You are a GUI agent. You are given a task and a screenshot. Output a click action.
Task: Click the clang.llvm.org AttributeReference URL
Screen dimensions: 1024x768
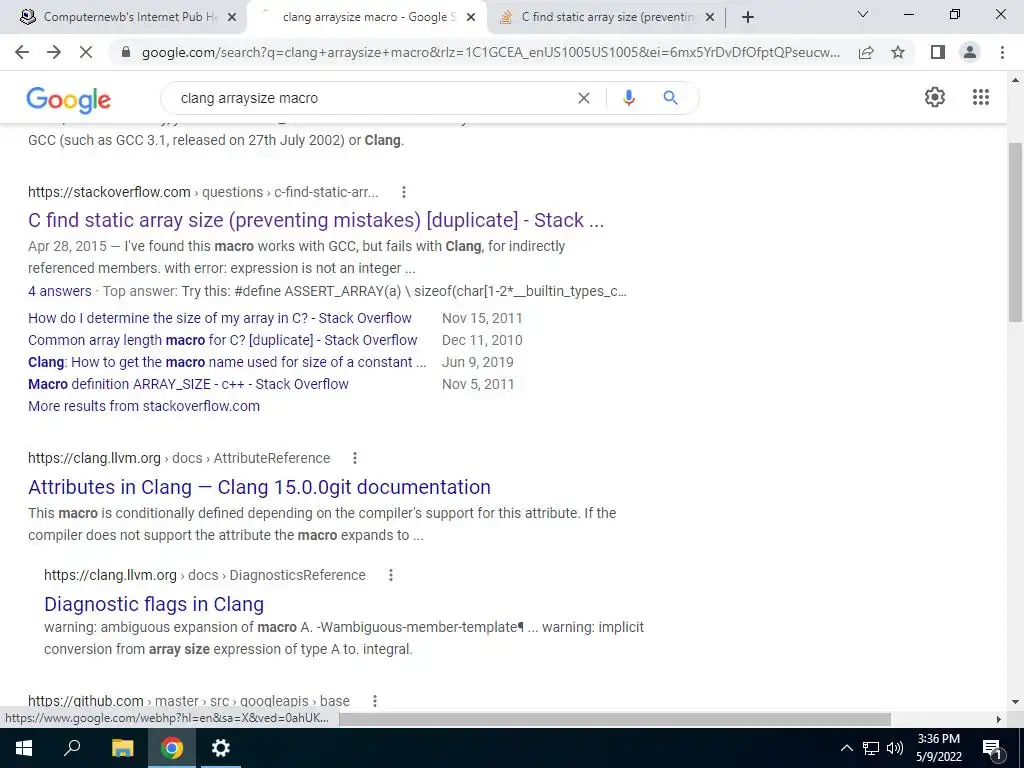[x=179, y=458]
